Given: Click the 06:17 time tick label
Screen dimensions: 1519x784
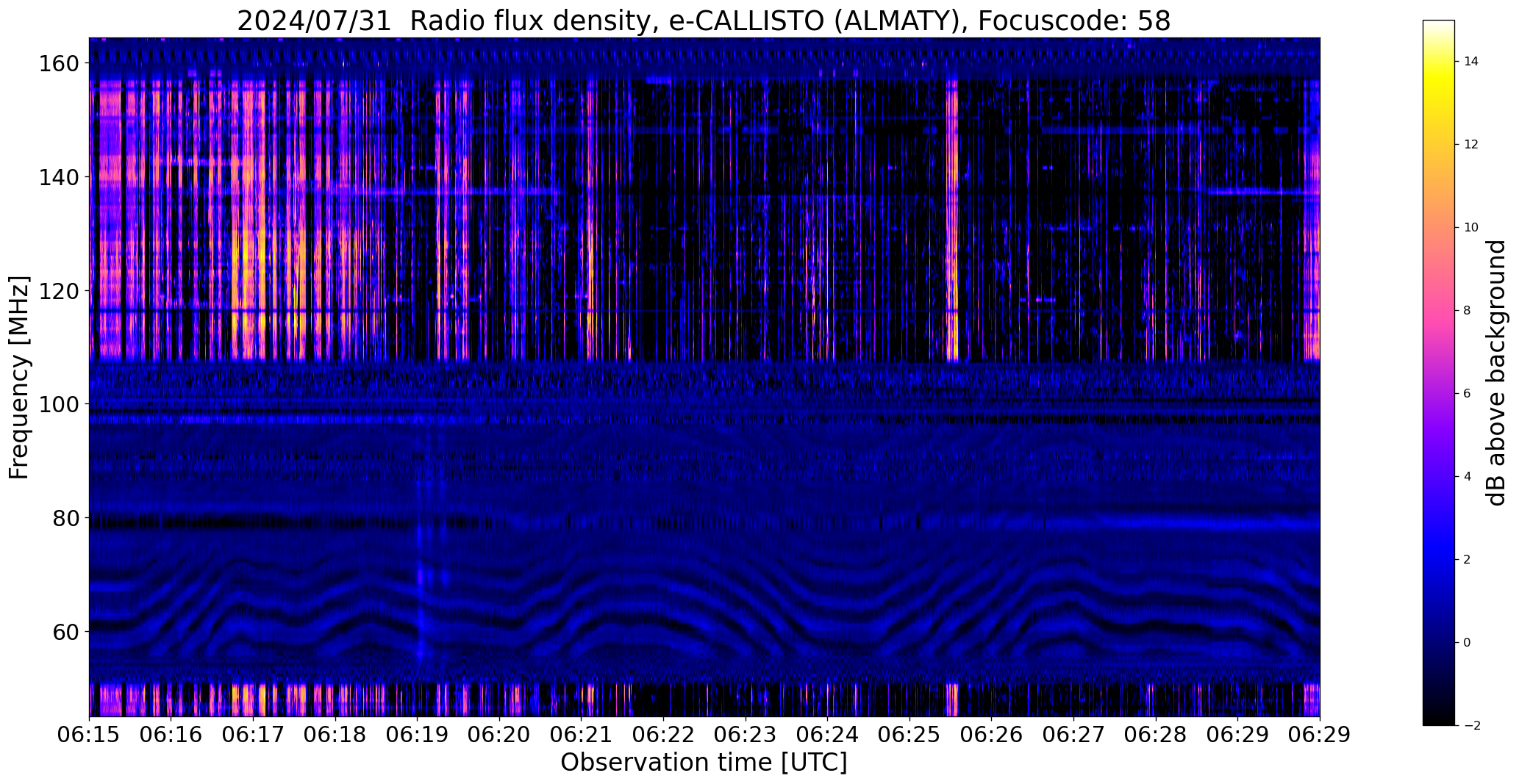Looking at the screenshot, I should pyautogui.click(x=253, y=735).
